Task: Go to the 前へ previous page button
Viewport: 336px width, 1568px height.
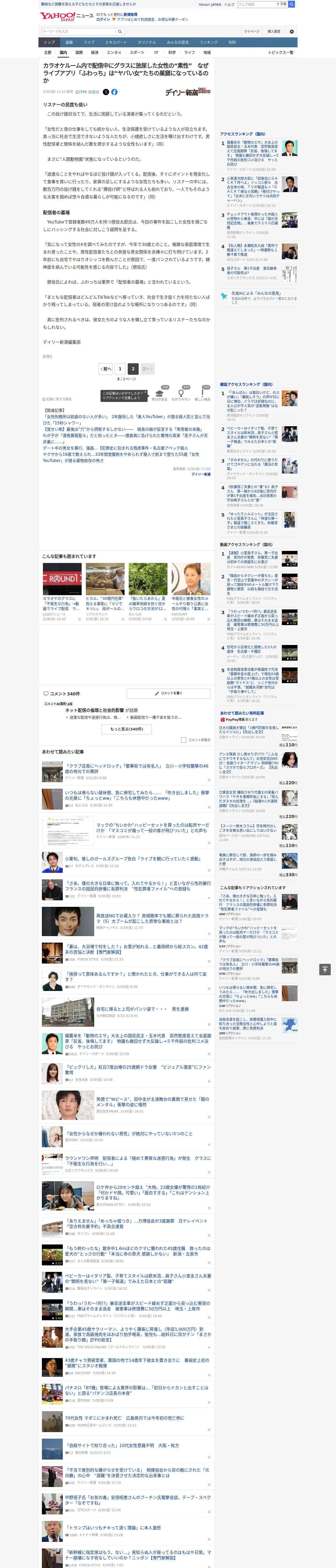Action: [105, 369]
